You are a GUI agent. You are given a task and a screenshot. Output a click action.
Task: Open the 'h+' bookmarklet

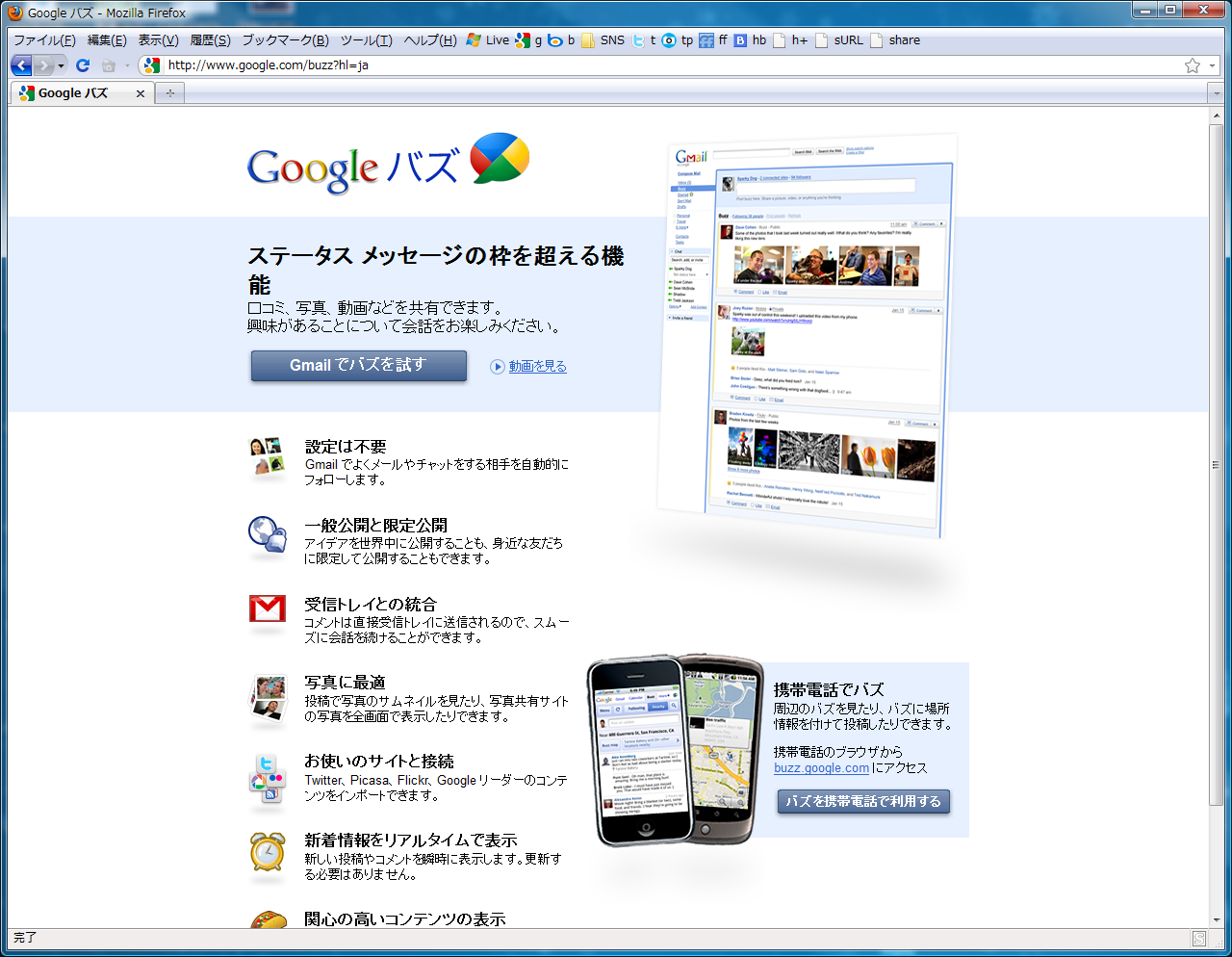[x=791, y=40]
